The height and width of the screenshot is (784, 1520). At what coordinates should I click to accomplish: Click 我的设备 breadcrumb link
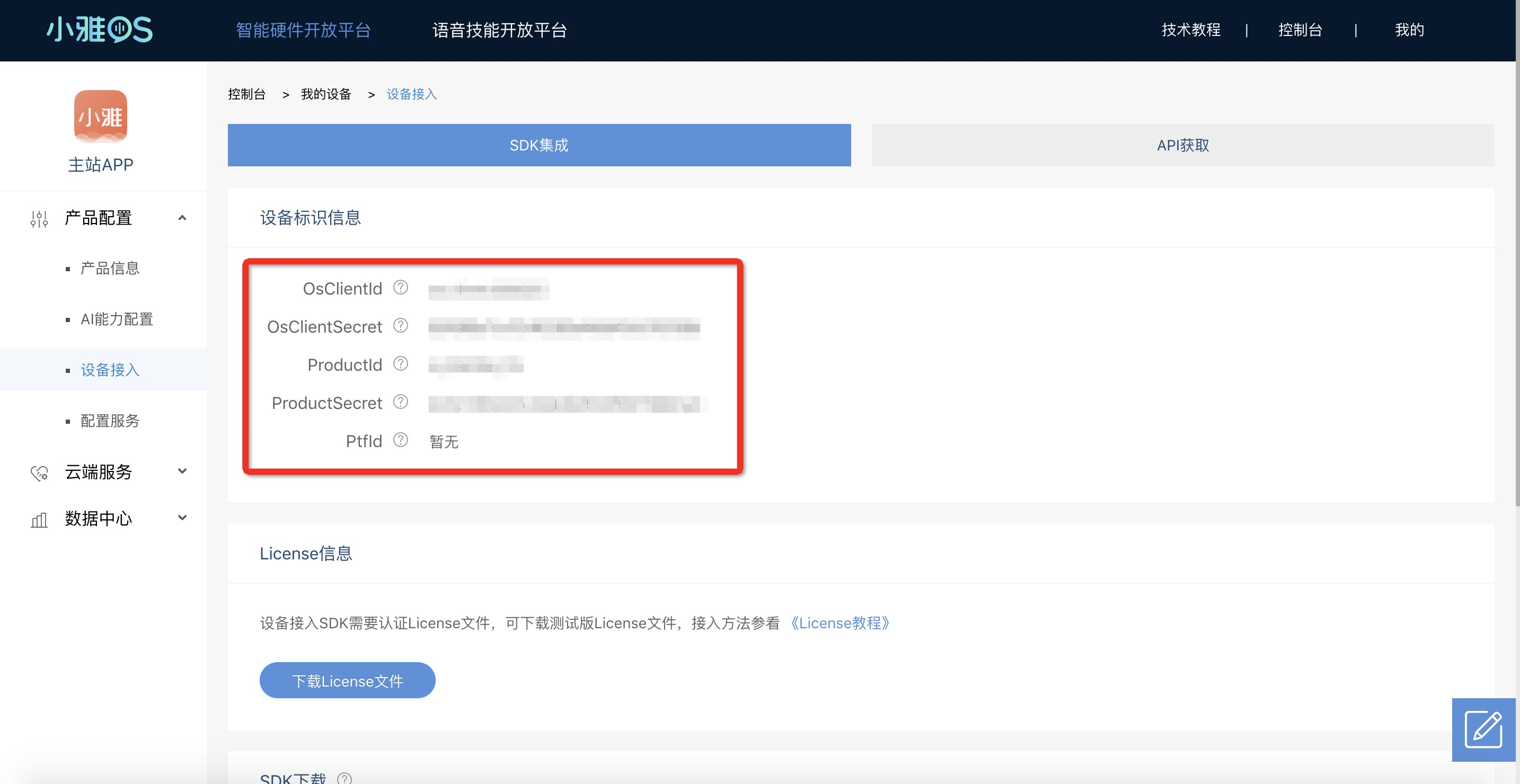coord(326,94)
